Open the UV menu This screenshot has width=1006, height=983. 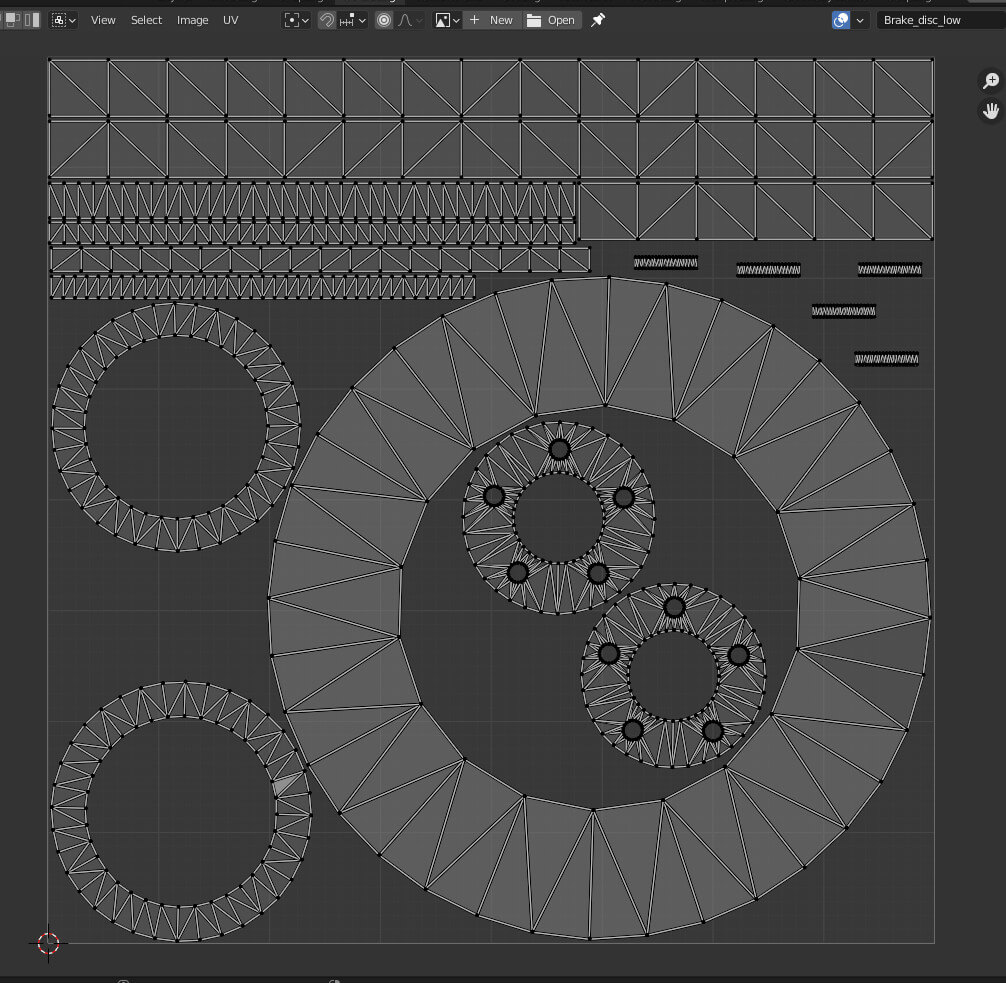(231, 20)
